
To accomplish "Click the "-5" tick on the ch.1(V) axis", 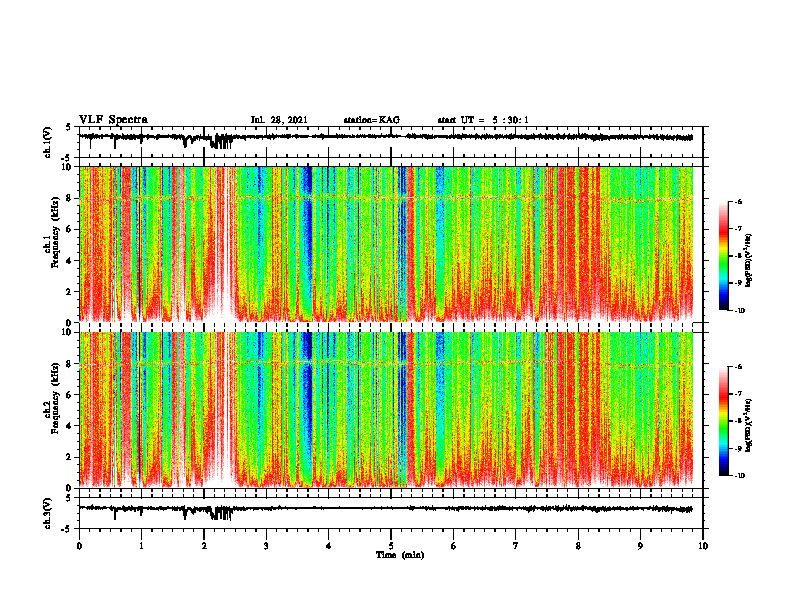I will tap(68, 158).
